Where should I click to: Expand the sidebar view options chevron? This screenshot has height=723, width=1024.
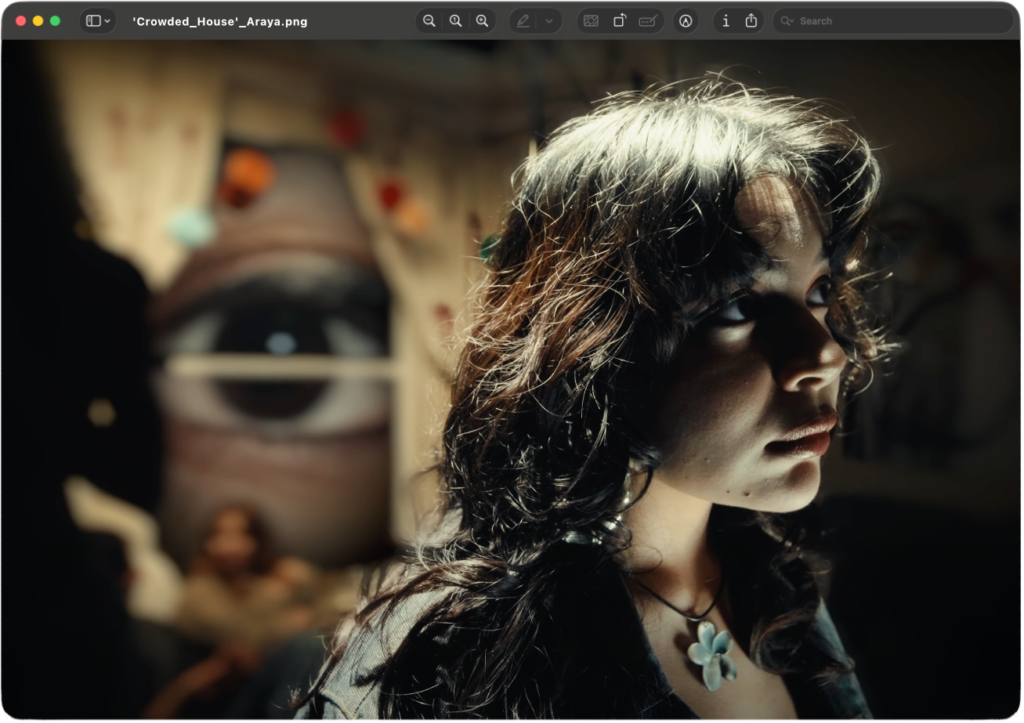point(108,21)
